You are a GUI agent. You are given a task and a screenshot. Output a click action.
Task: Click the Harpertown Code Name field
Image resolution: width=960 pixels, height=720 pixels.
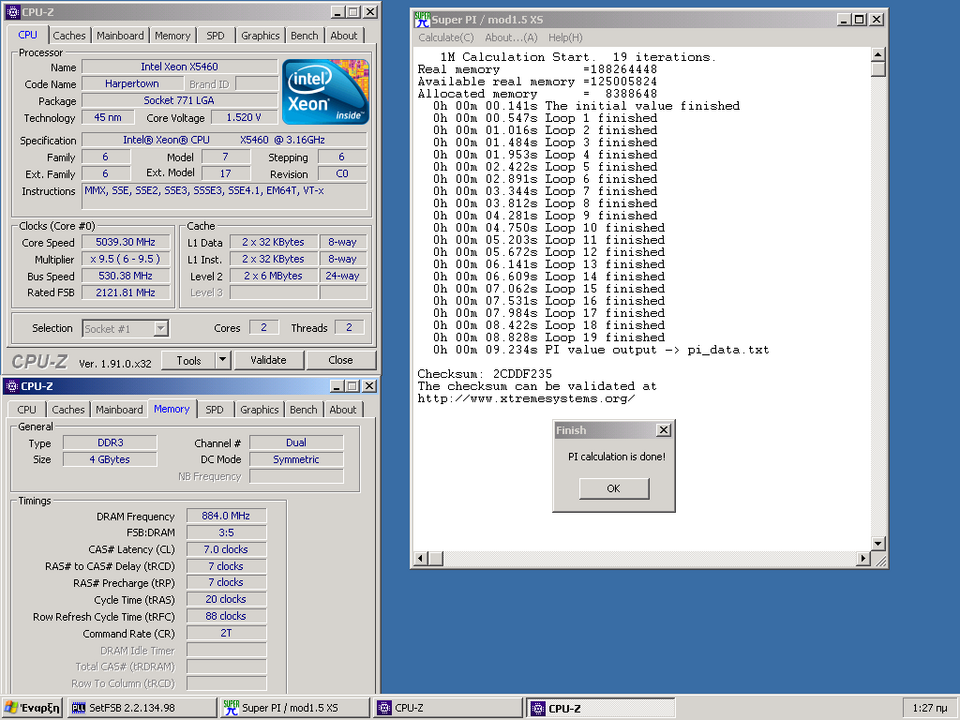coord(132,84)
